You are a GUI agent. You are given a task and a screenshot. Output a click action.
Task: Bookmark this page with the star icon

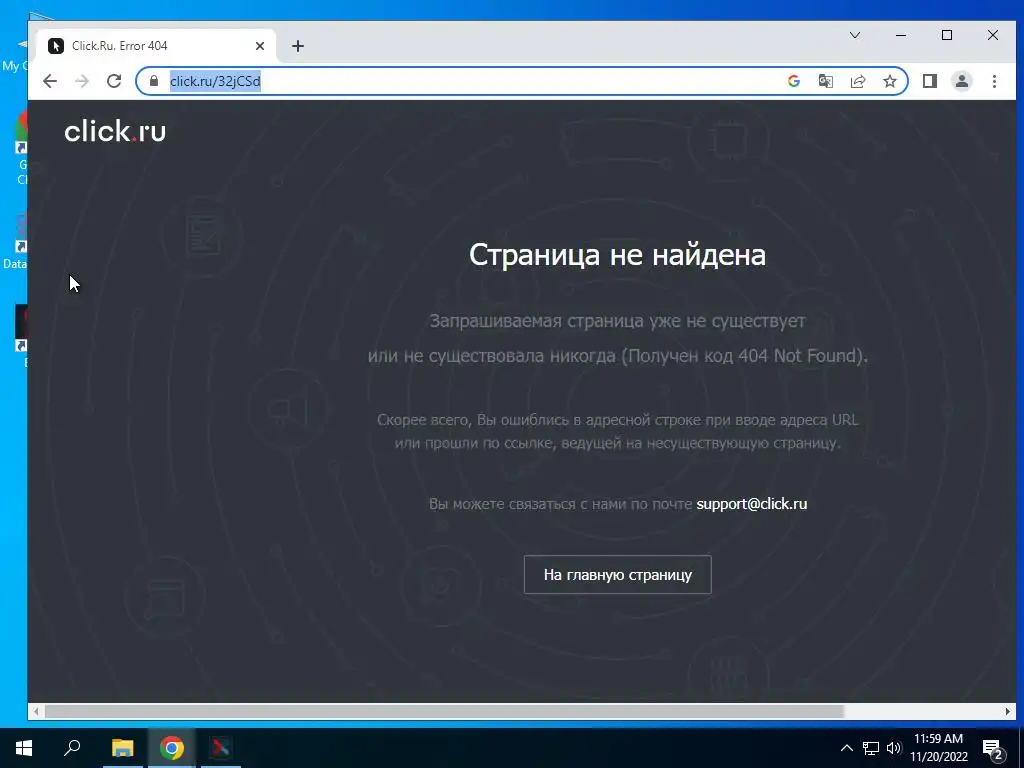(x=889, y=81)
